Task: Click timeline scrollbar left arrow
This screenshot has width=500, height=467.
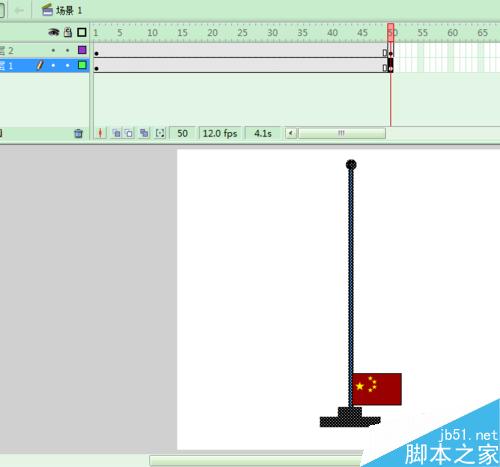Action: click(291, 133)
